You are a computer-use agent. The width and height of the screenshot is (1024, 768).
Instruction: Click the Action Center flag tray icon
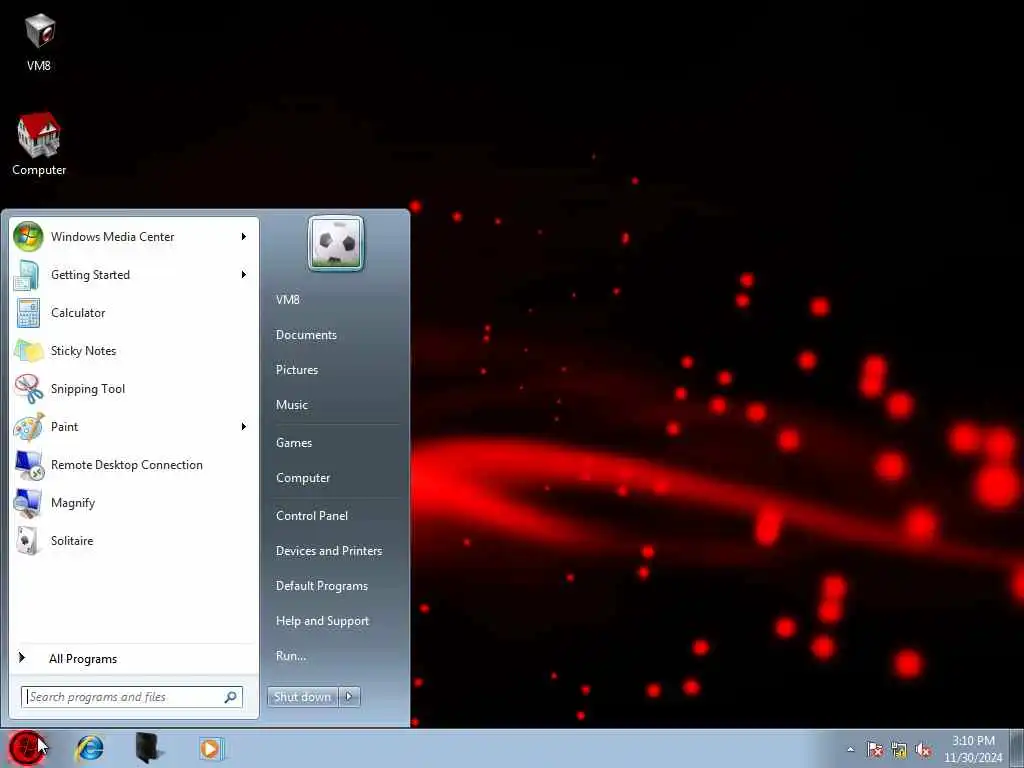pos(874,750)
